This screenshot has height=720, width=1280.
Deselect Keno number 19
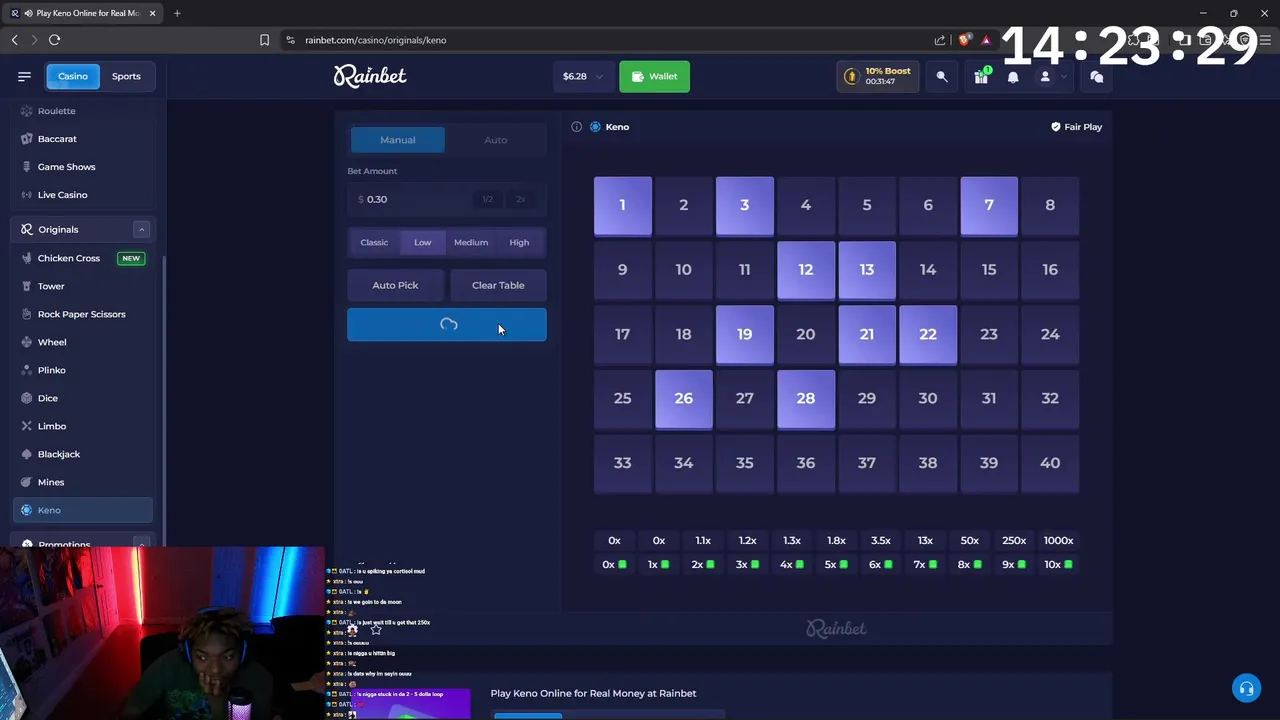point(744,334)
